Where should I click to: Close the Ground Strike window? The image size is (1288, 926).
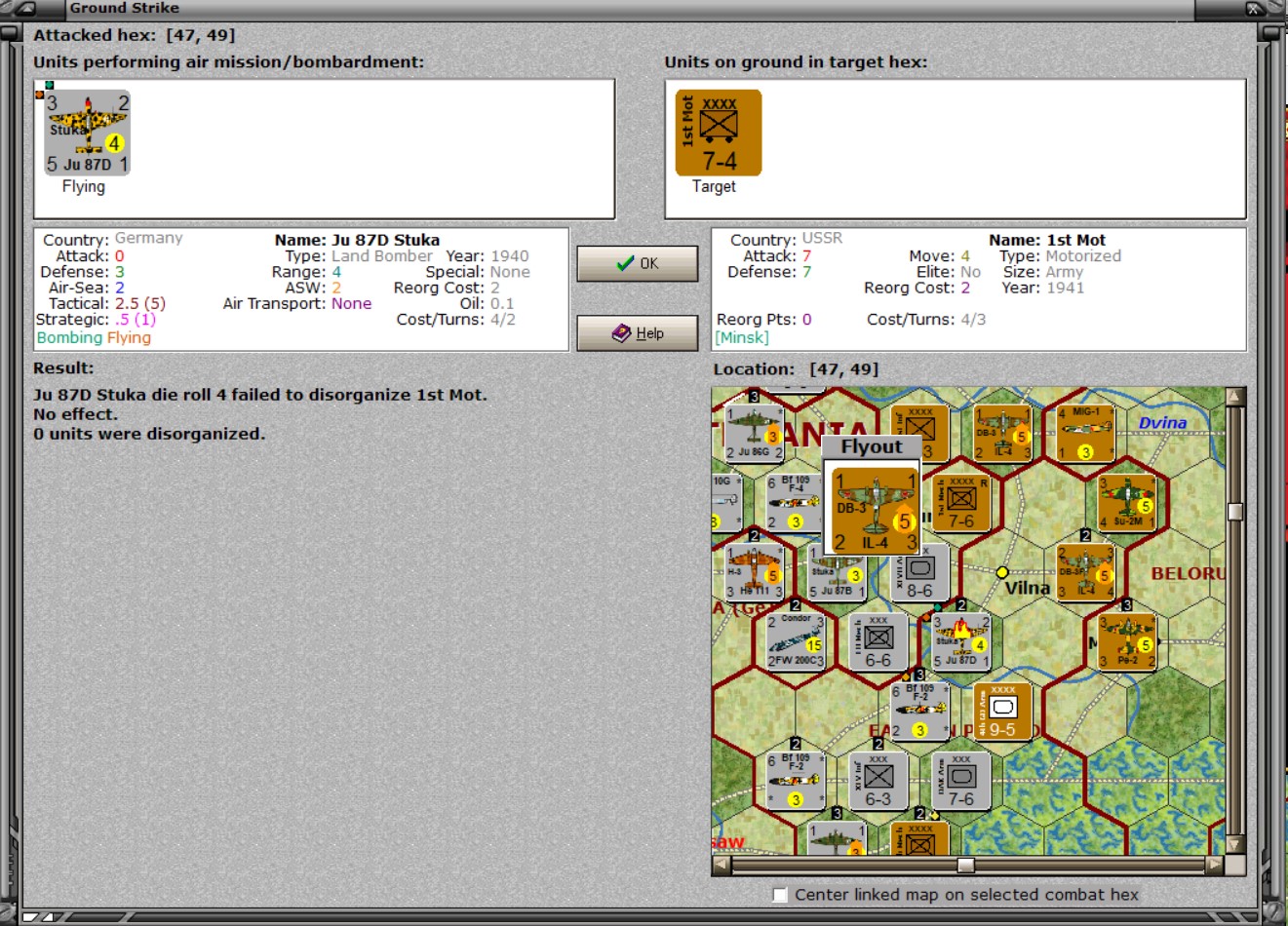coord(1255,8)
